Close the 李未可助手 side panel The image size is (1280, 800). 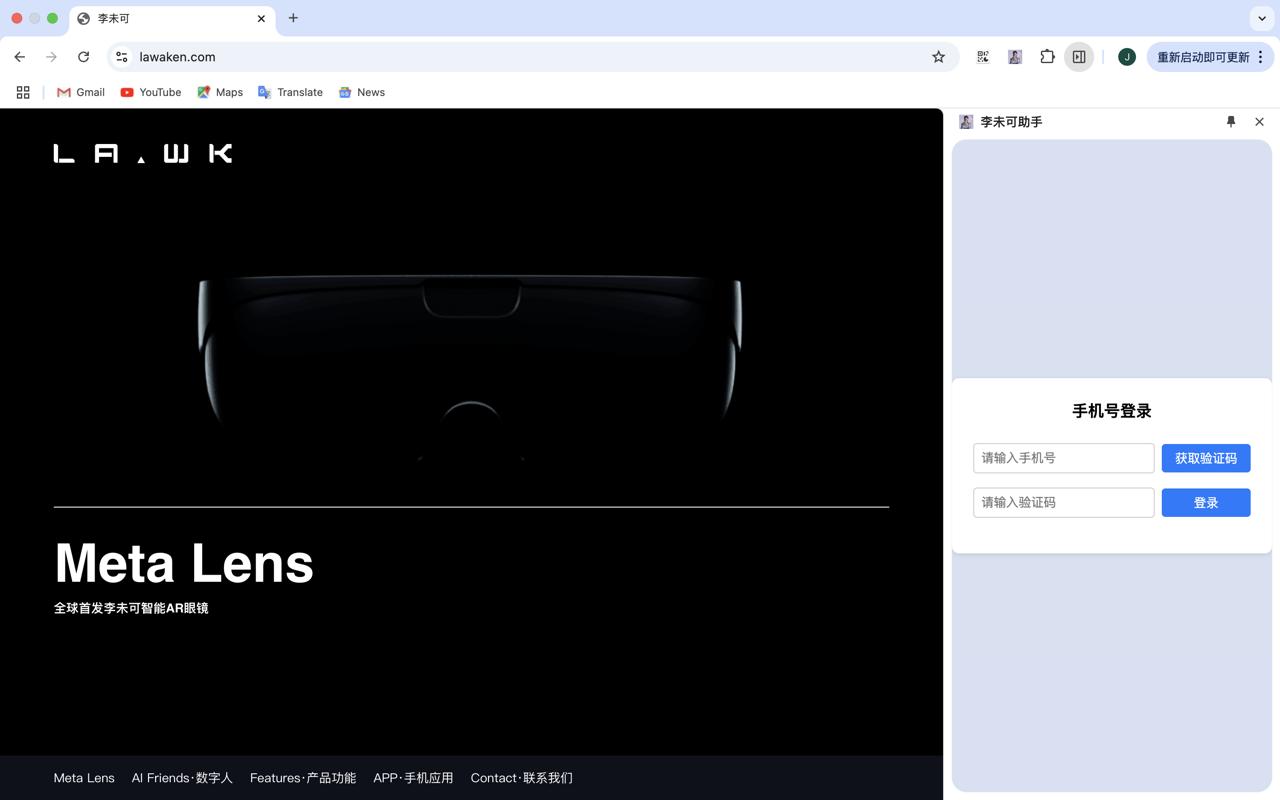pyautogui.click(x=1259, y=122)
